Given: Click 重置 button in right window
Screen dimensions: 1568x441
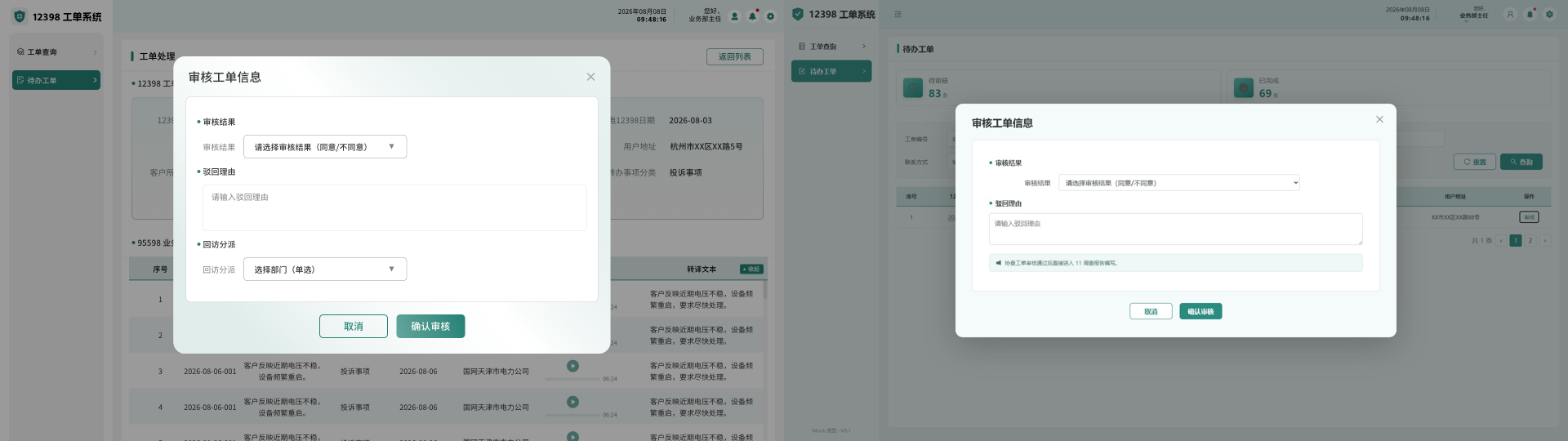Looking at the screenshot, I should tap(1475, 162).
